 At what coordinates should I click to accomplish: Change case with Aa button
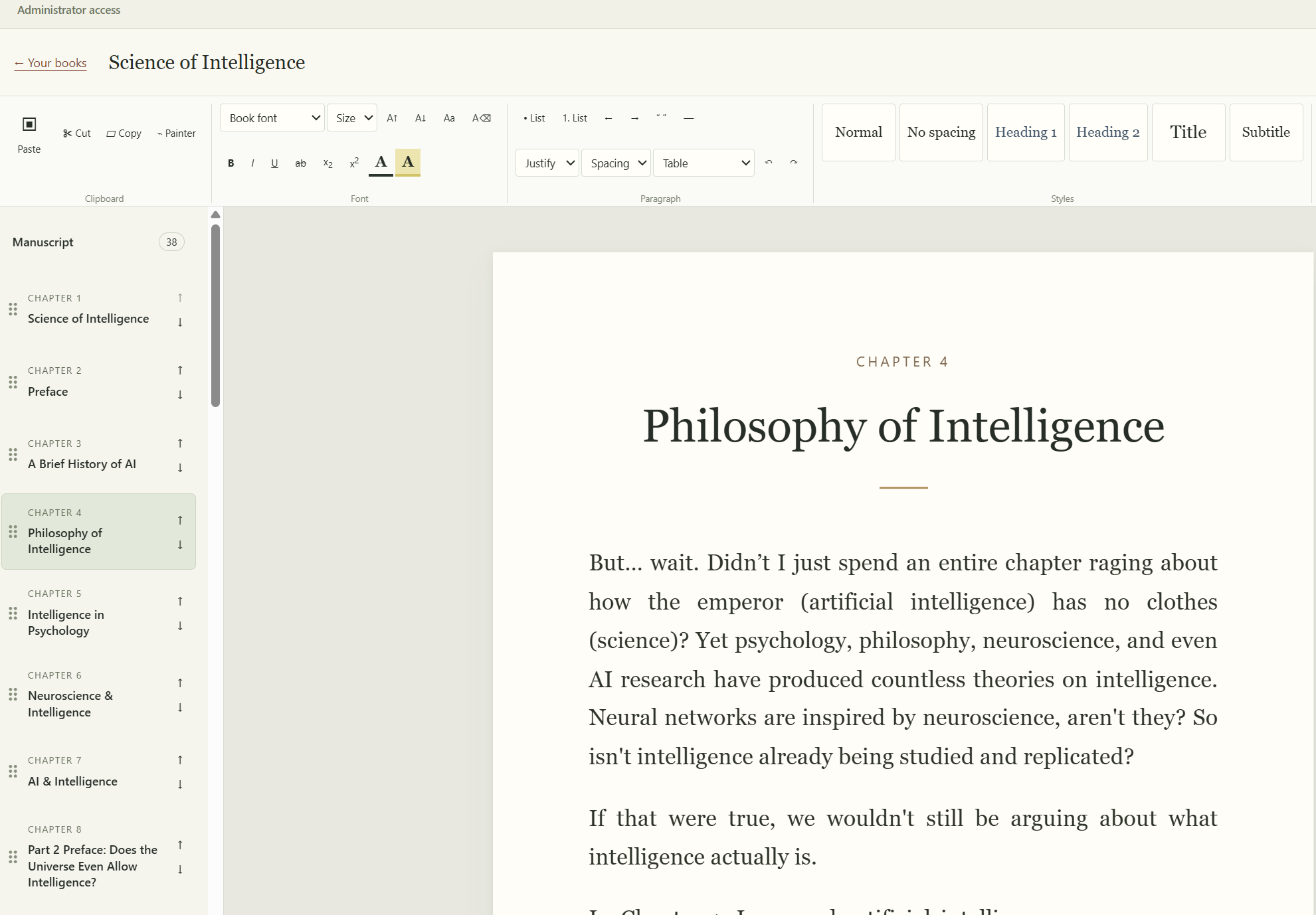coord(449,118)
